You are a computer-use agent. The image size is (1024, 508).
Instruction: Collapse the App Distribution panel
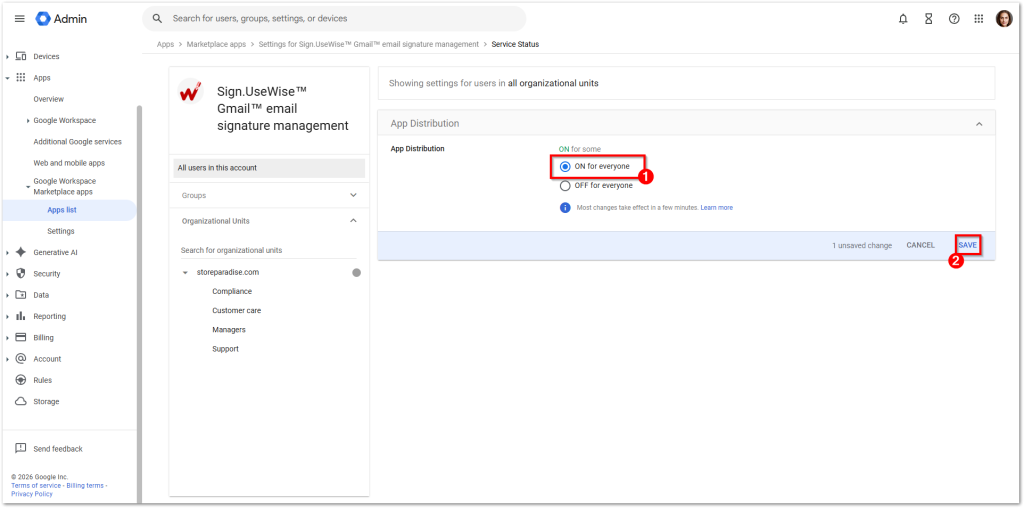(978, 124)
